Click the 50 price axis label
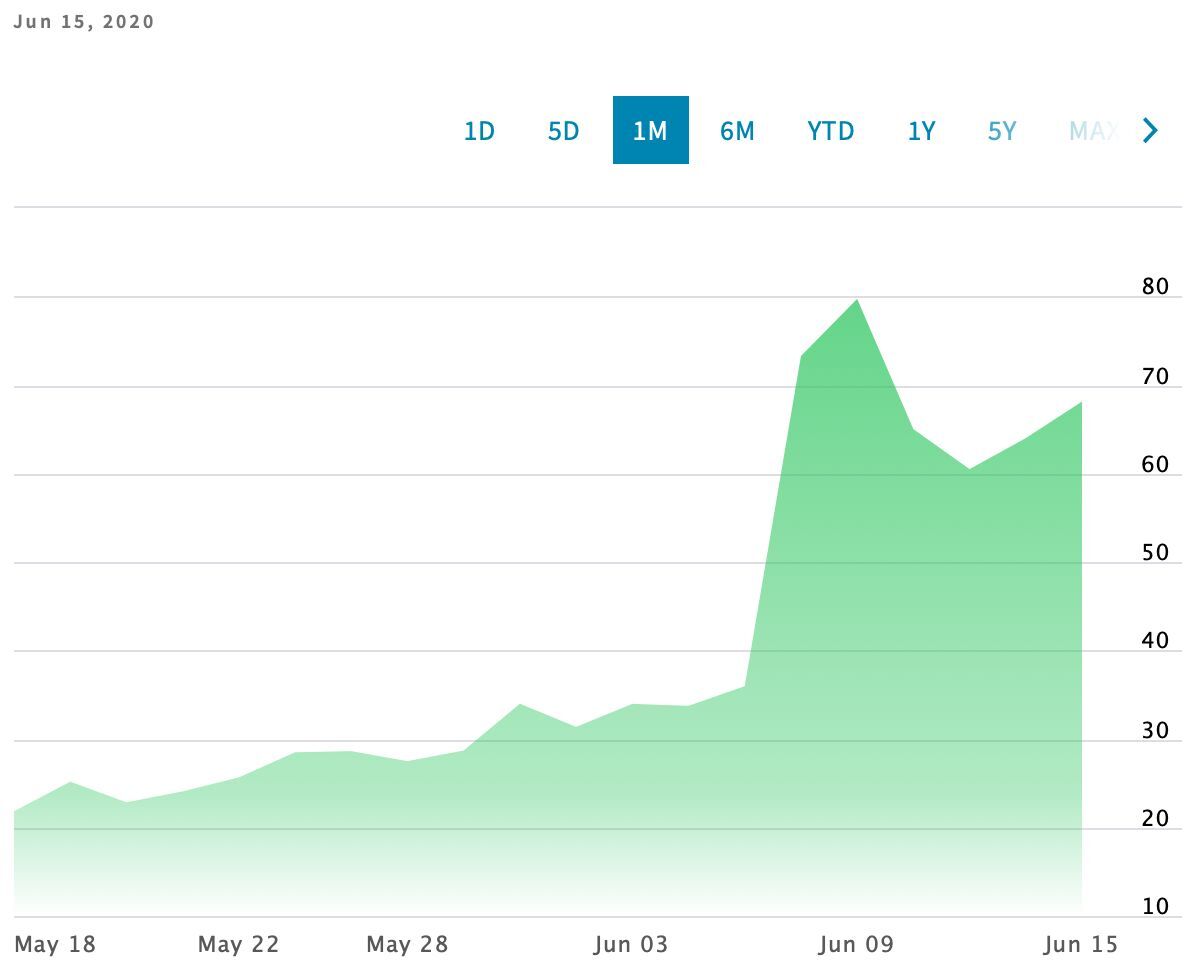This screenshot has height=964, width=1190. (1155, 553)
